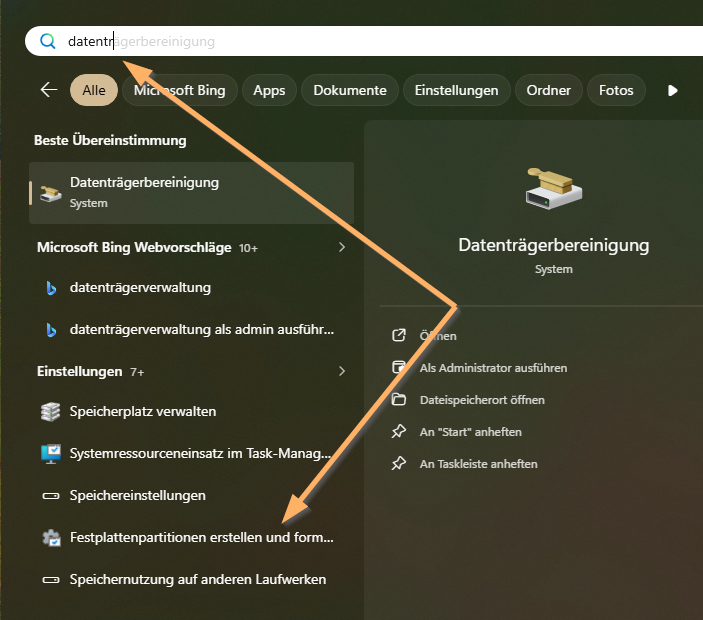Expand the Einstellungen section chevron
Viewport: 703px width, 620px height.
click(x=342, y=371)
